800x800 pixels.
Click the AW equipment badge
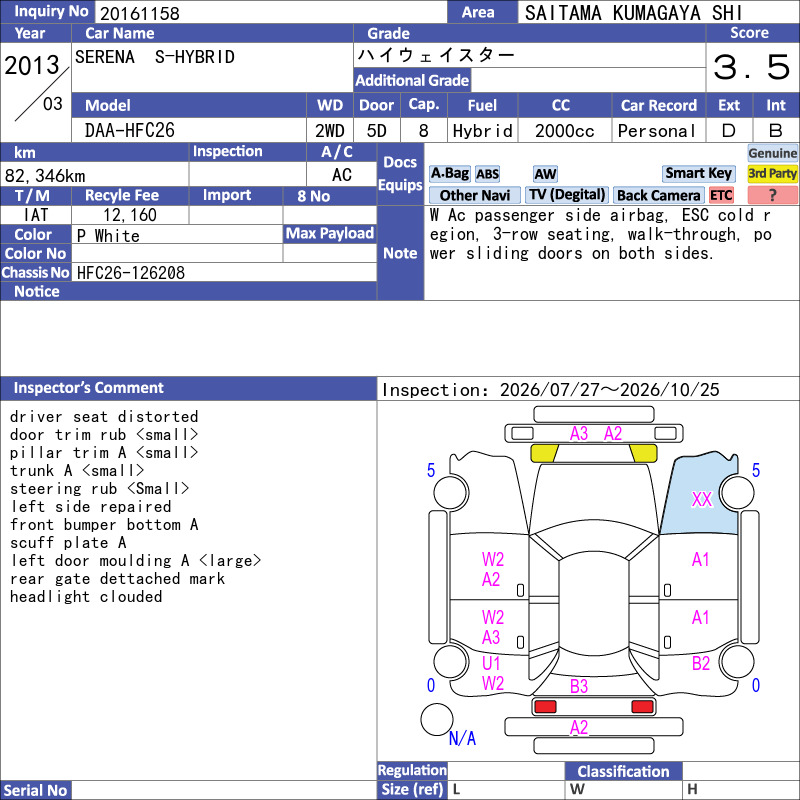(x=545, y=174)
